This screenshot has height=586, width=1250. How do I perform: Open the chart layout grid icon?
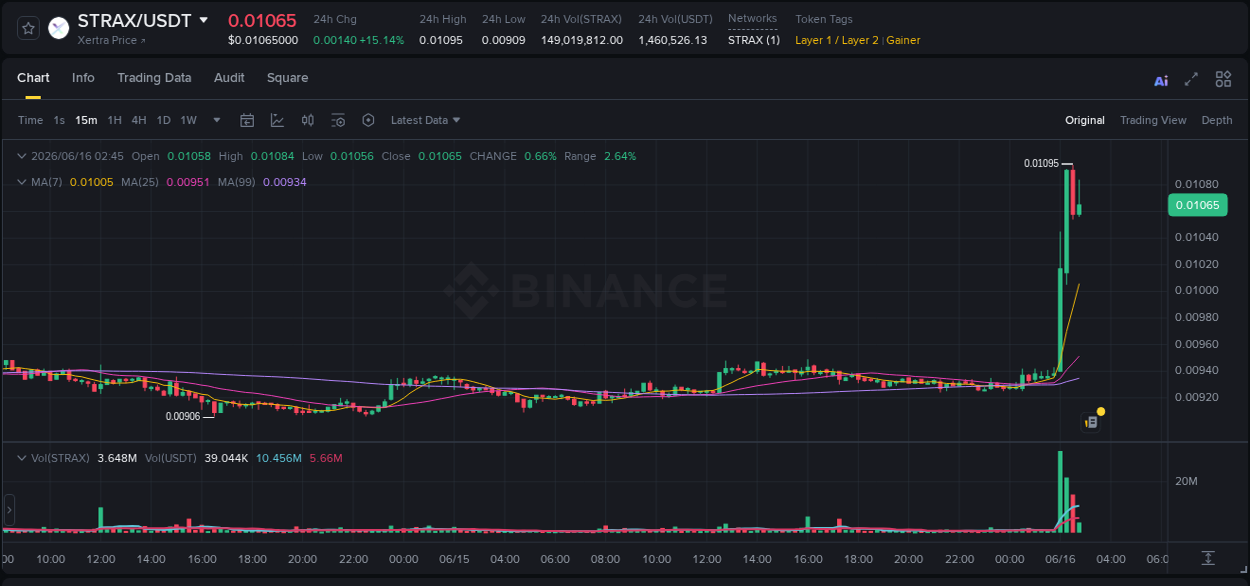pyautogui.click(x=1223, y=79)
